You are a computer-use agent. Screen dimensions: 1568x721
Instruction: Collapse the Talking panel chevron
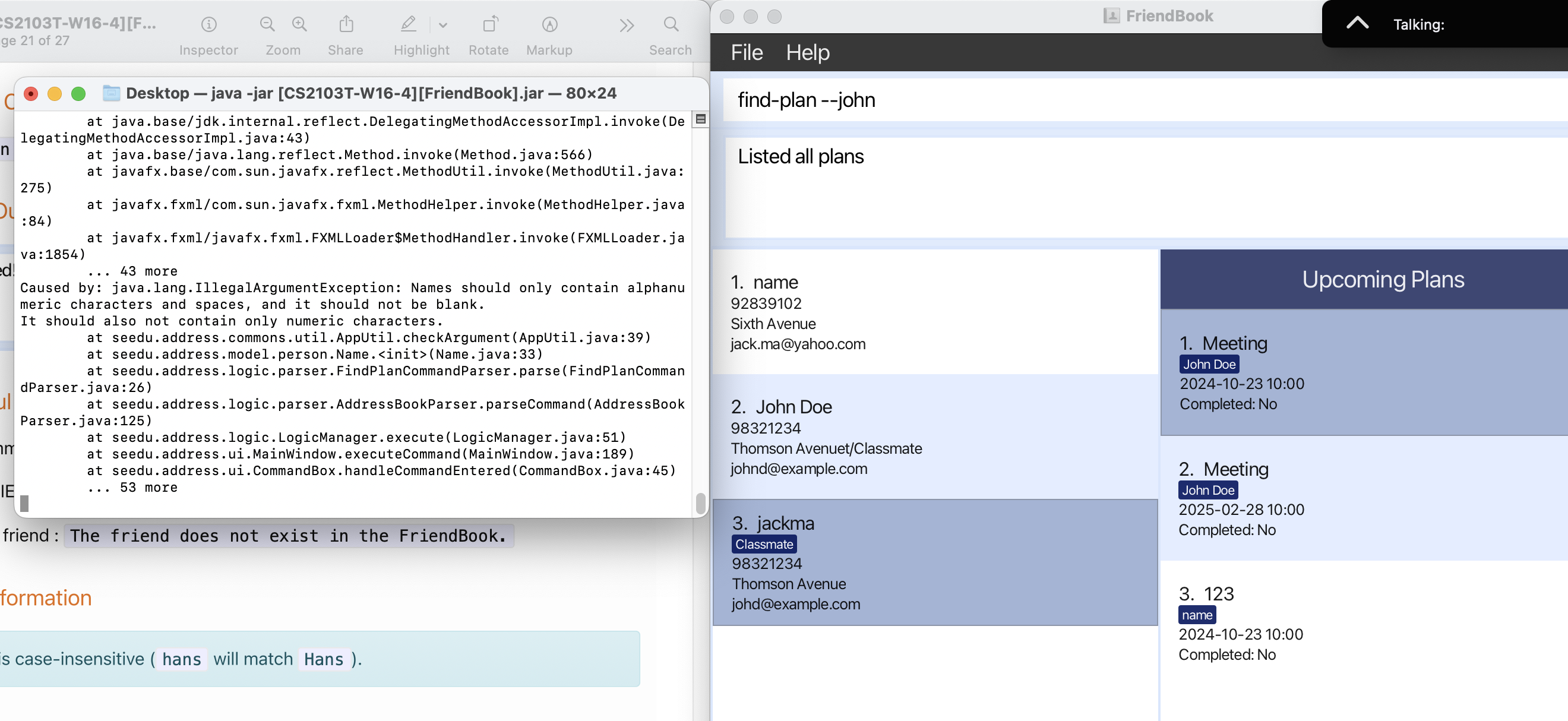pyautogui.click(x=1357, y=23)
